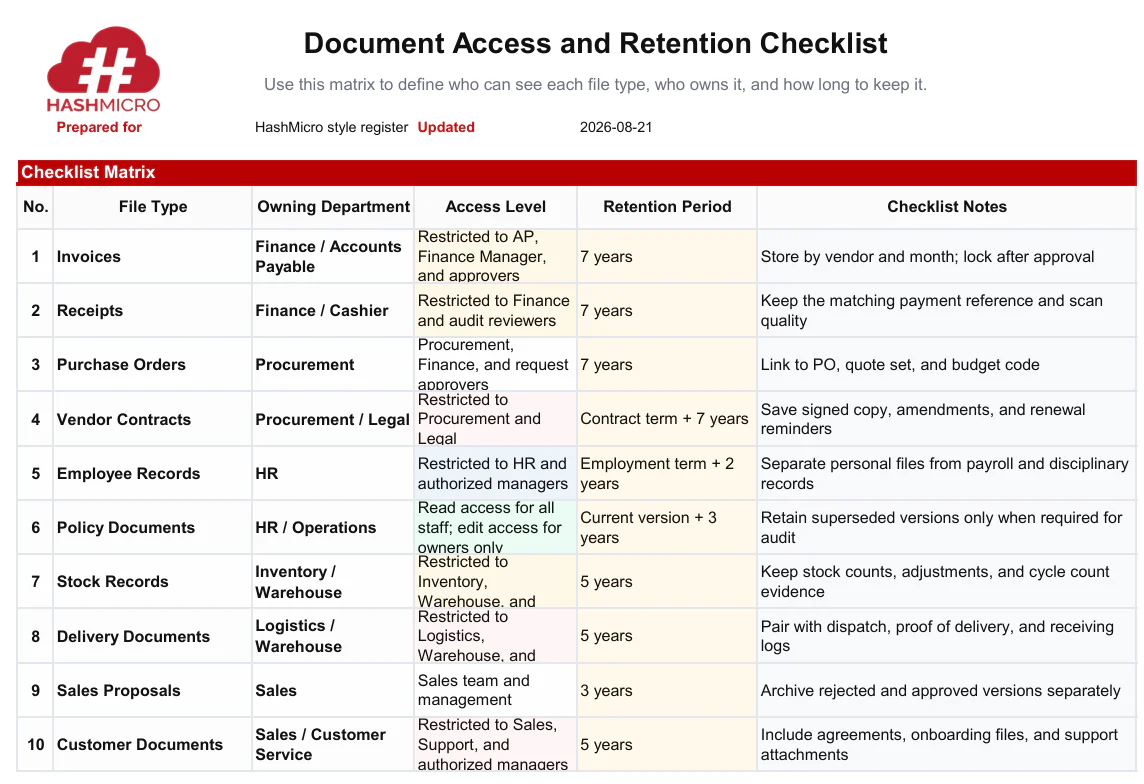The image size is (1144, 784).
Task: Select the 'Purchase Orders' cell
Action: (152, 365)
